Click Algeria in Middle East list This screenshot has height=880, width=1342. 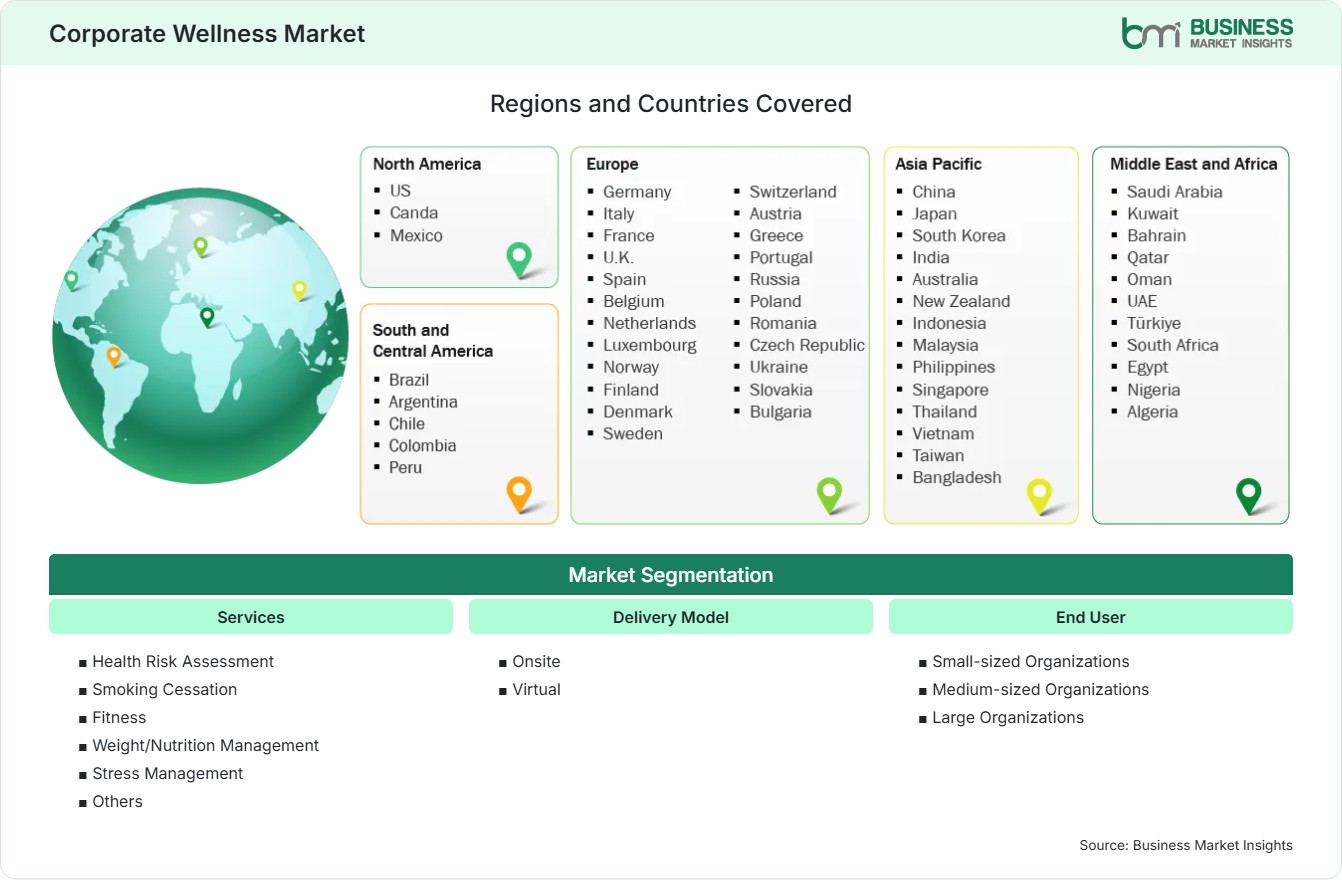pyautogui.click(x=1152, y=411)
